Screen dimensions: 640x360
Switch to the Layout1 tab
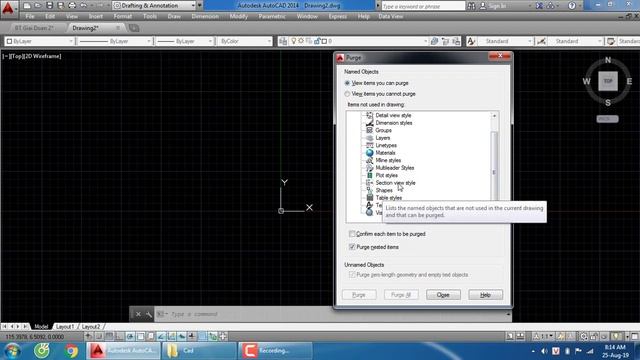point(65,327)
